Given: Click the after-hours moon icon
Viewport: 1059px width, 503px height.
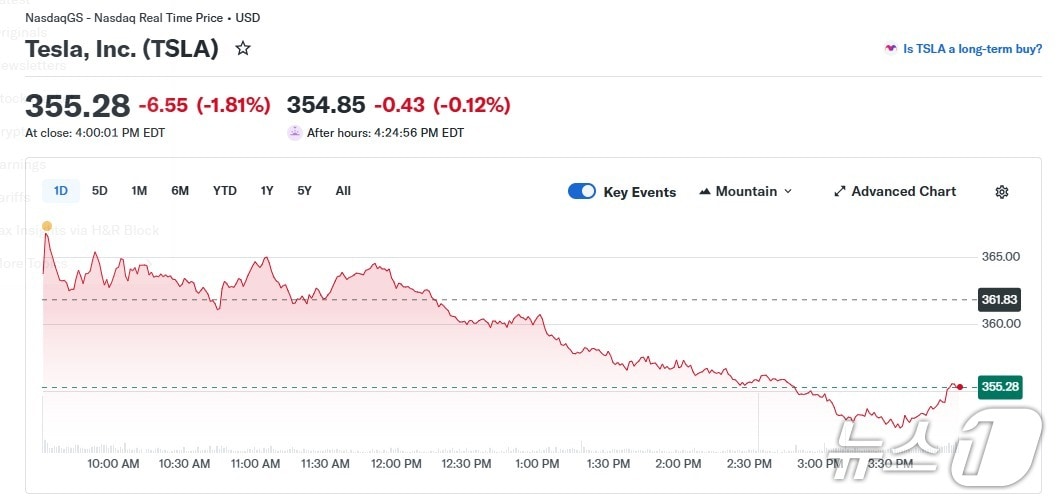Looking at the screenshot, I should click(294, 132).
